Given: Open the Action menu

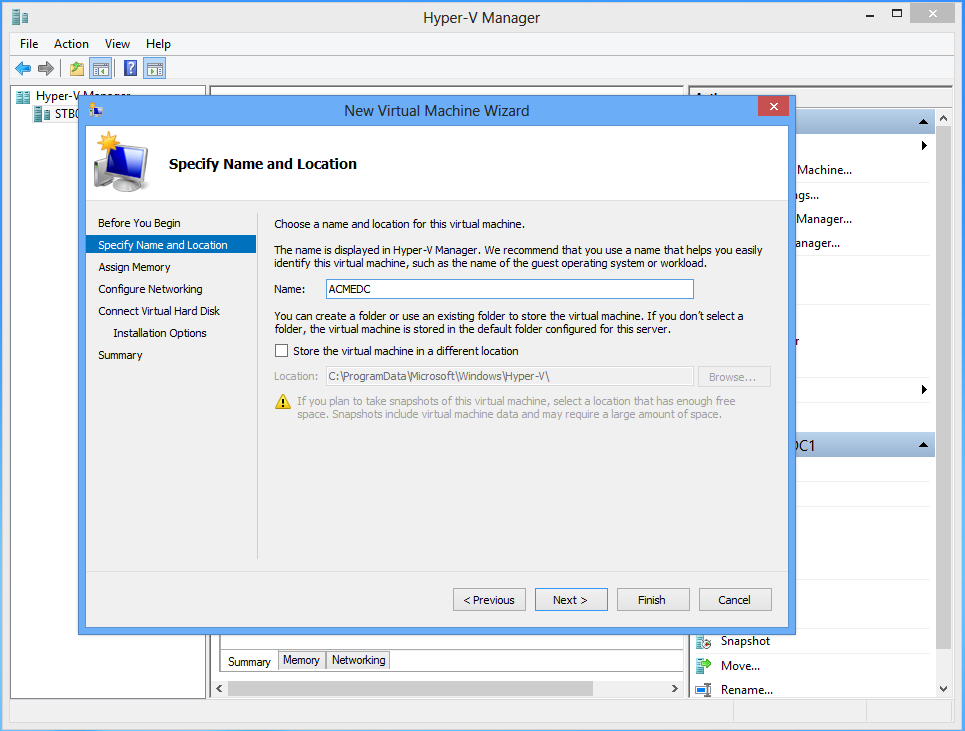Looking at the screenshot, I should (x=71, y=44).
